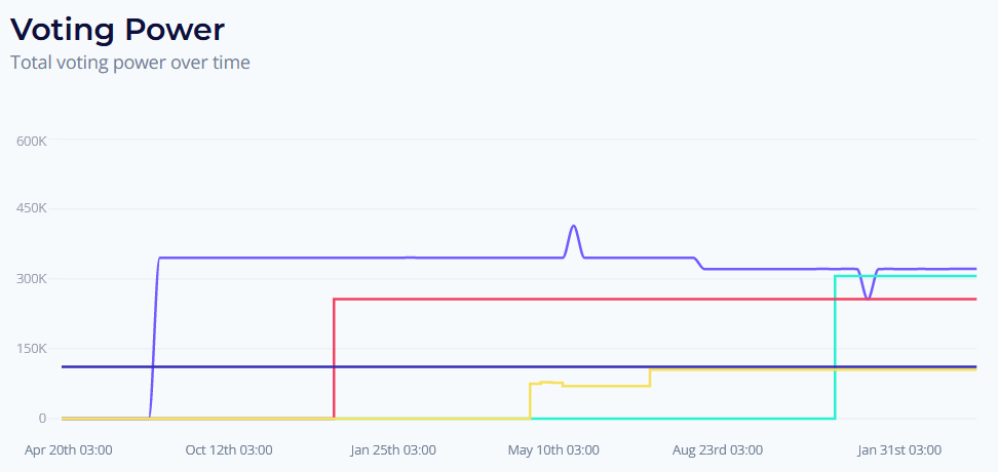Click the Oct 12th 03:00 axis label
Image resolution: width=999 pixels, height=473 pixels.
point(229,450)
